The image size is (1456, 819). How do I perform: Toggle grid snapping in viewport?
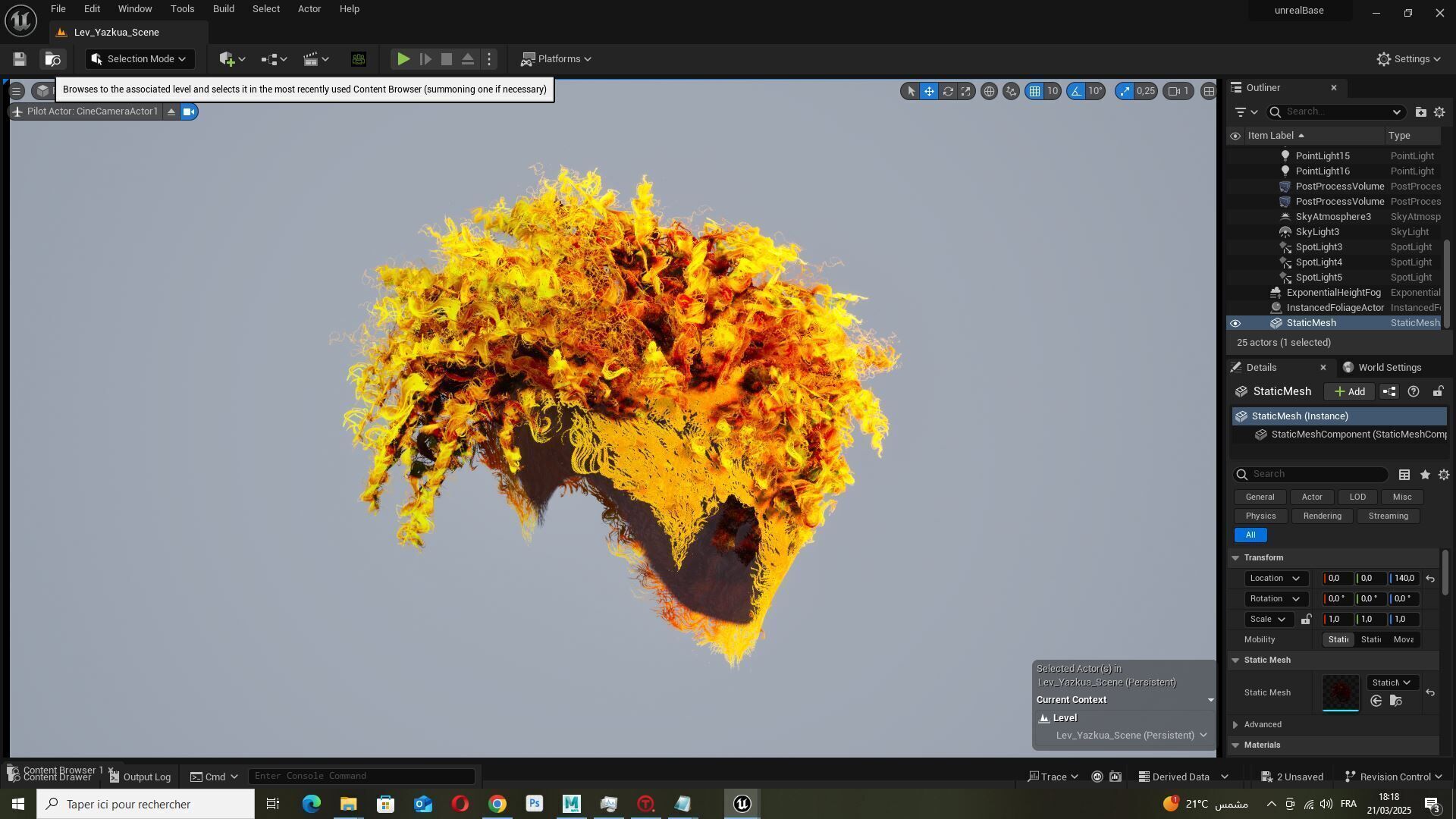[x=1034, y=91]
